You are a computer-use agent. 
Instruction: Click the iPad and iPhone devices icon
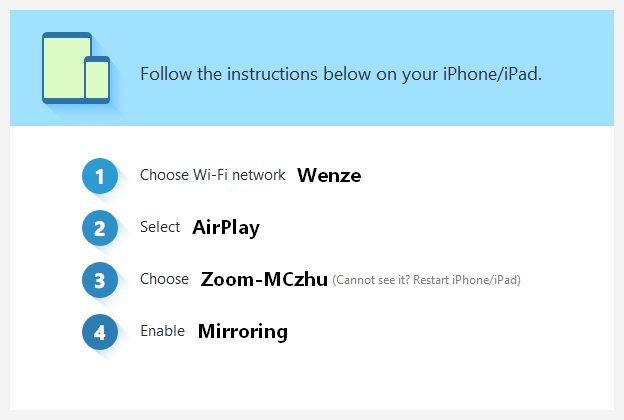[x=76, y=68]
